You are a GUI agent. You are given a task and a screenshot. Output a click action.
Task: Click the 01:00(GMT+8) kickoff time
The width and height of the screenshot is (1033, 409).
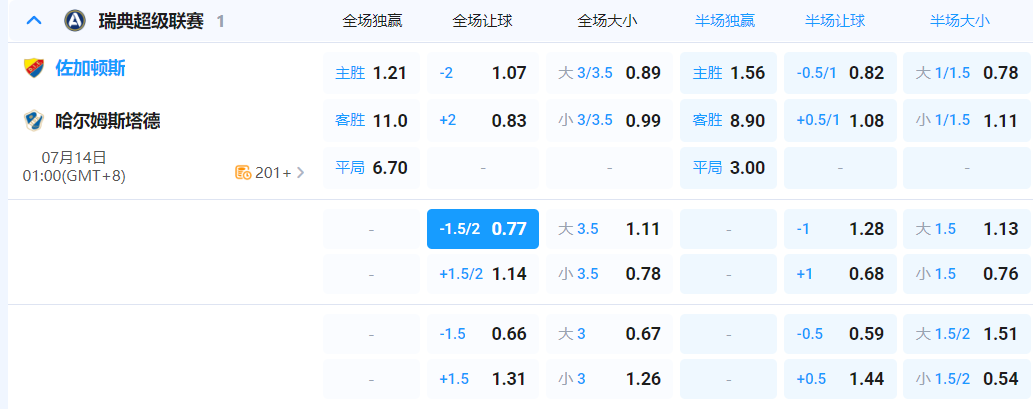click(x=74, y=177)
